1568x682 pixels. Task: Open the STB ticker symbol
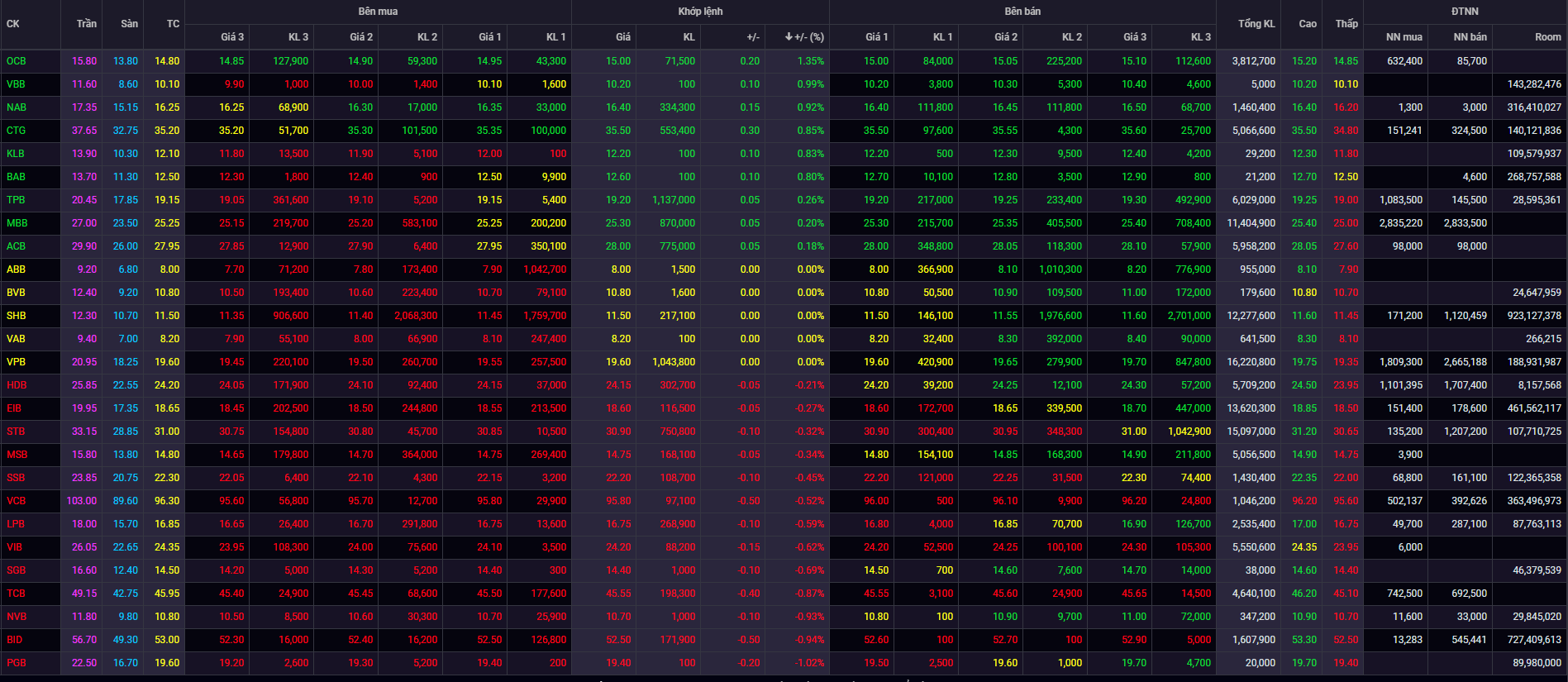[x=16, y=432]
